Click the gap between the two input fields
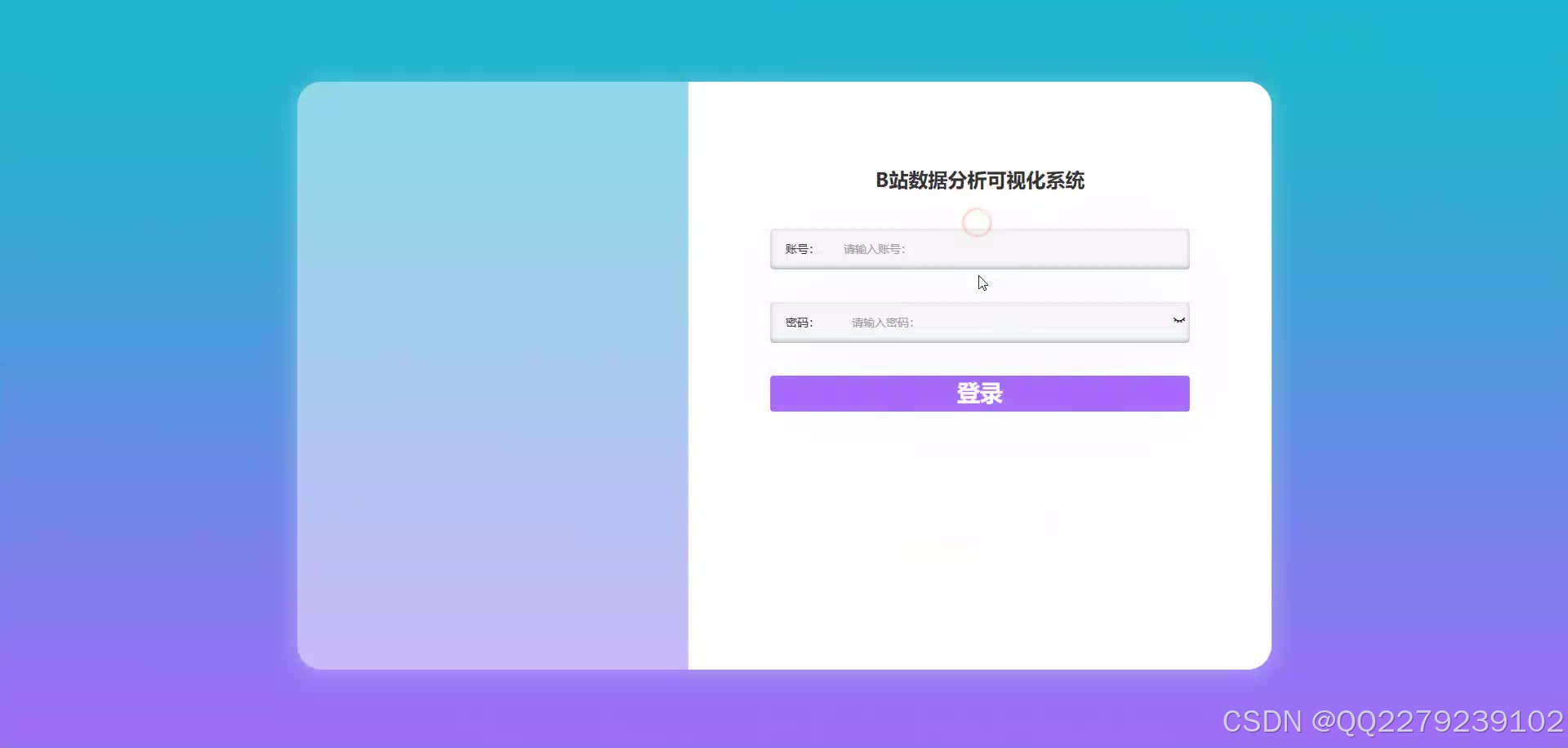Image resolution: width=1568 pixels, height=748 pixels. (x=979, y=284)
